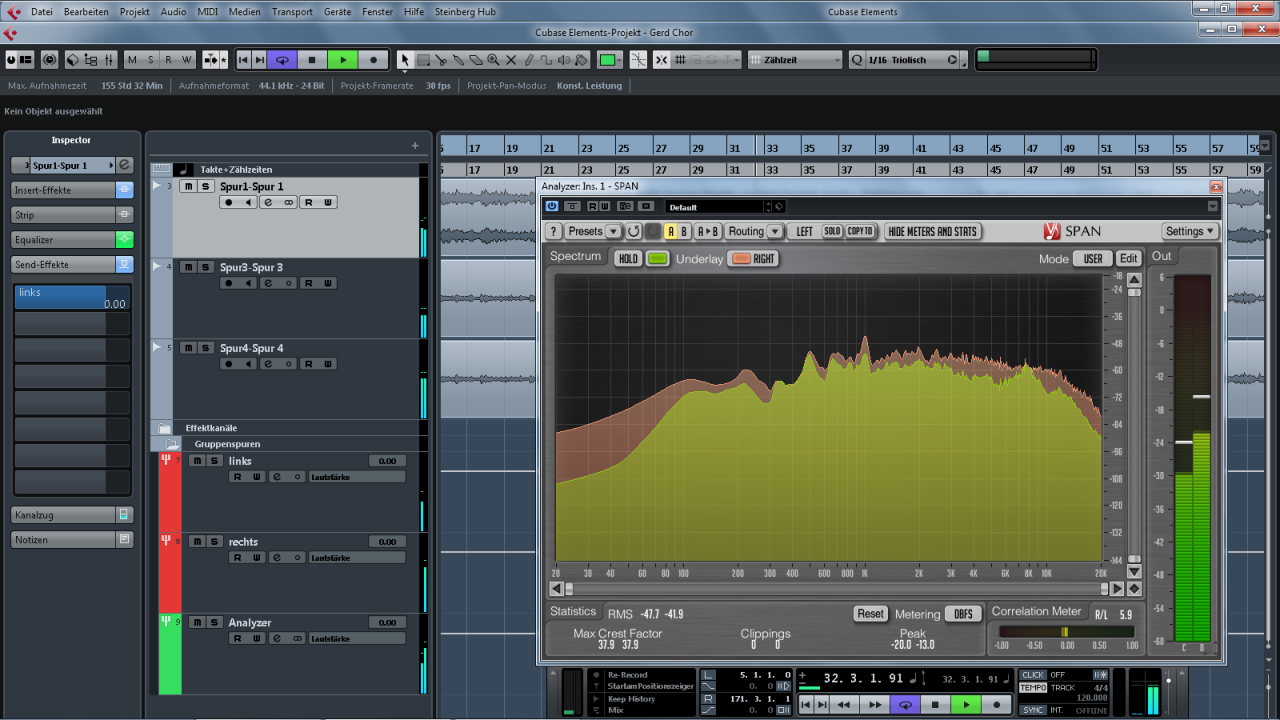Screen dimensions: 1280x720
Task: Open the MIDI menu
Action: pos(208,12)
